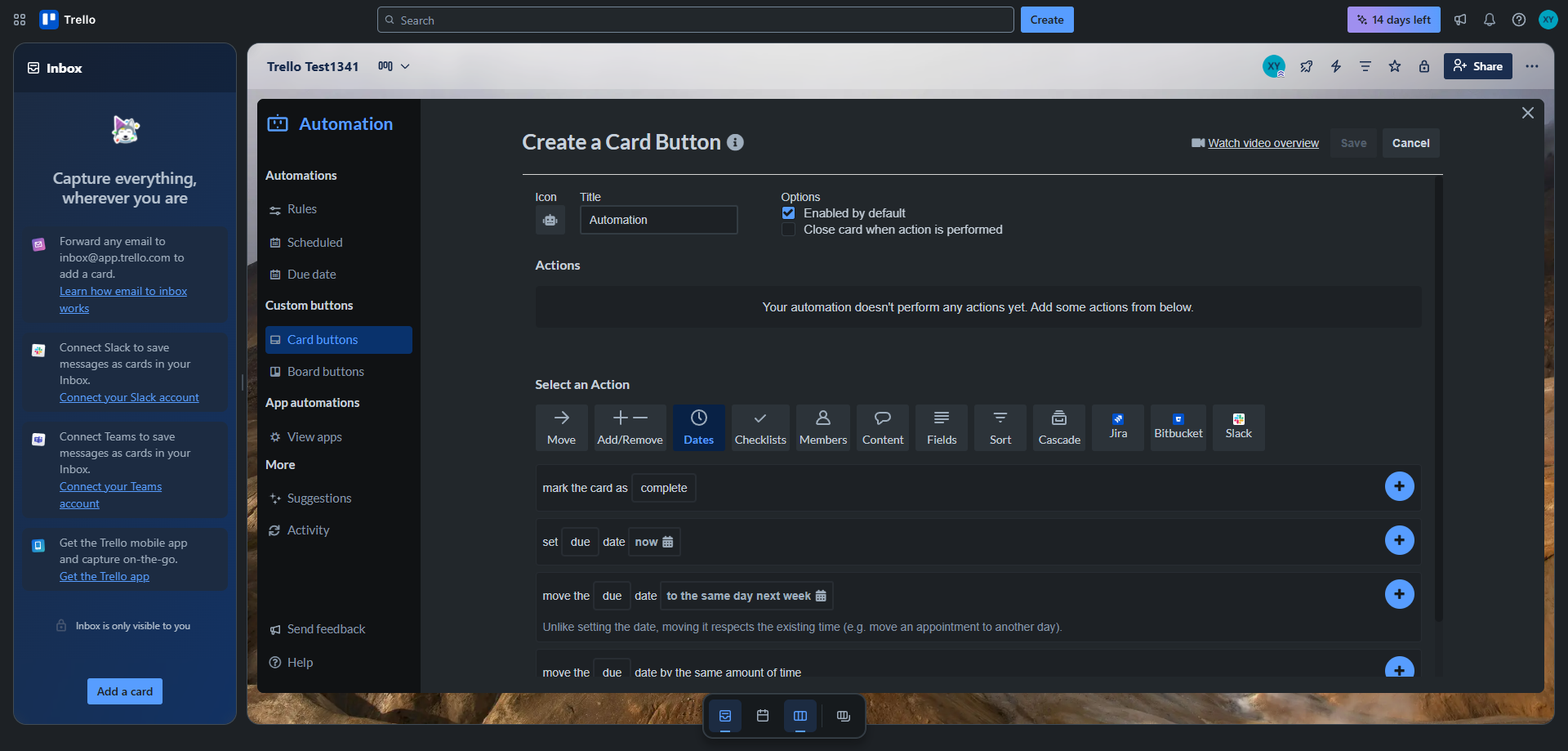
Task: Click the info icon beside Create a Card Button
Action: [736, 142]
